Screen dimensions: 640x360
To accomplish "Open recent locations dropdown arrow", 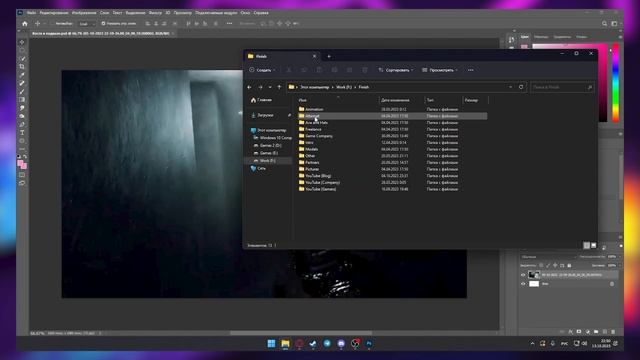I will coord(270,87).
